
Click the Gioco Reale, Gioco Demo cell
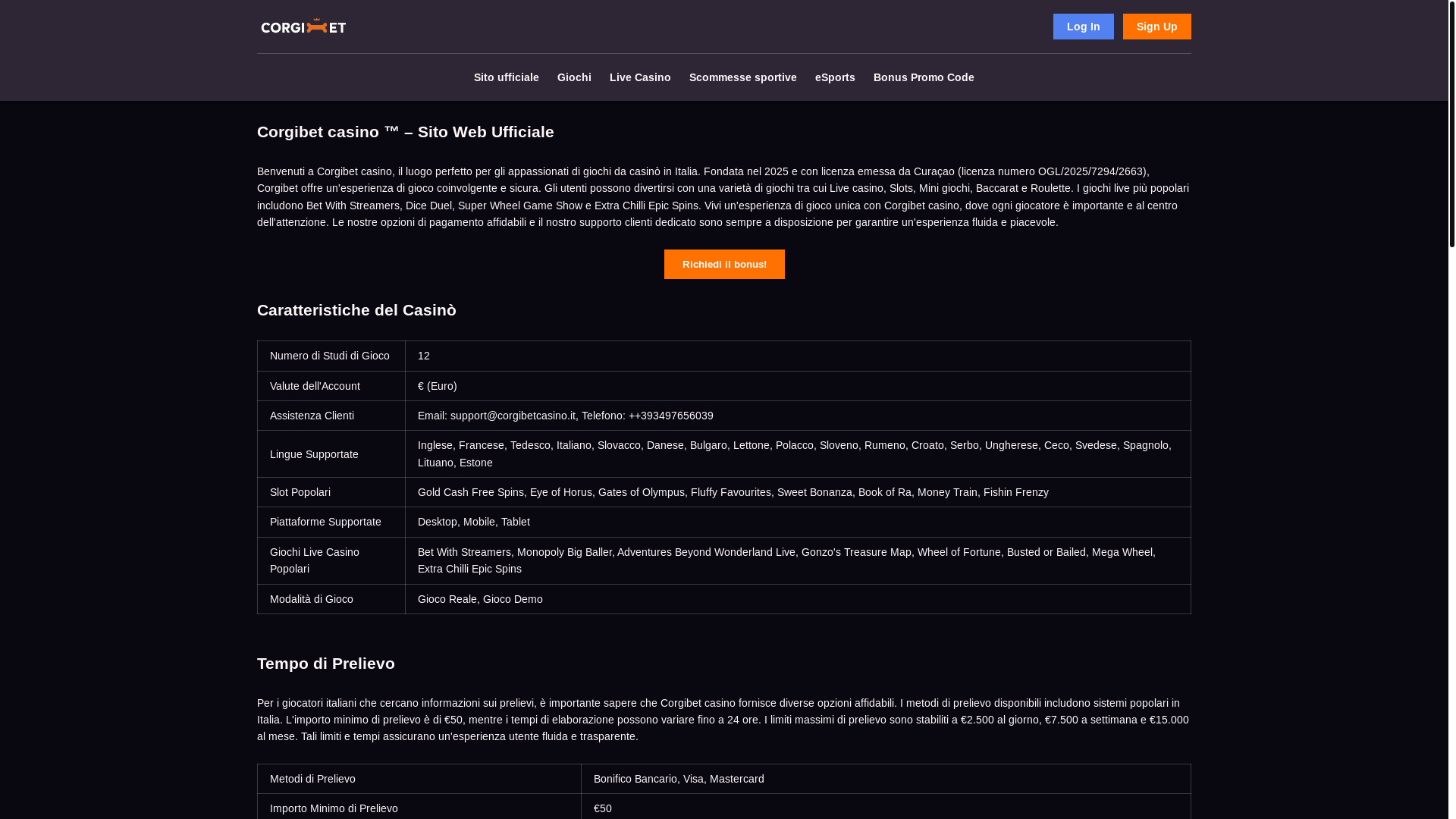tap(798, 599)
